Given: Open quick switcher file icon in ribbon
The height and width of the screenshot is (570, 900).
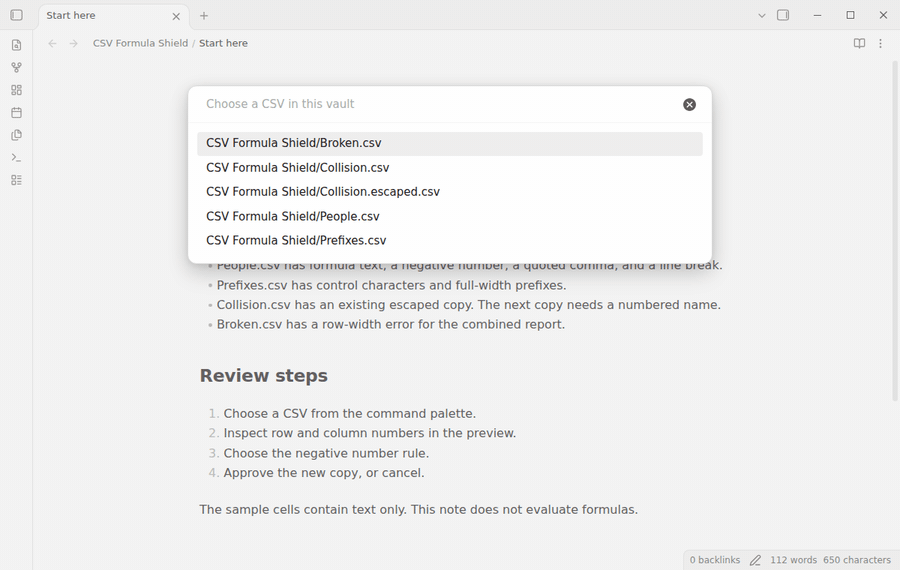Looking at the screenshot, I should point(17,45).
